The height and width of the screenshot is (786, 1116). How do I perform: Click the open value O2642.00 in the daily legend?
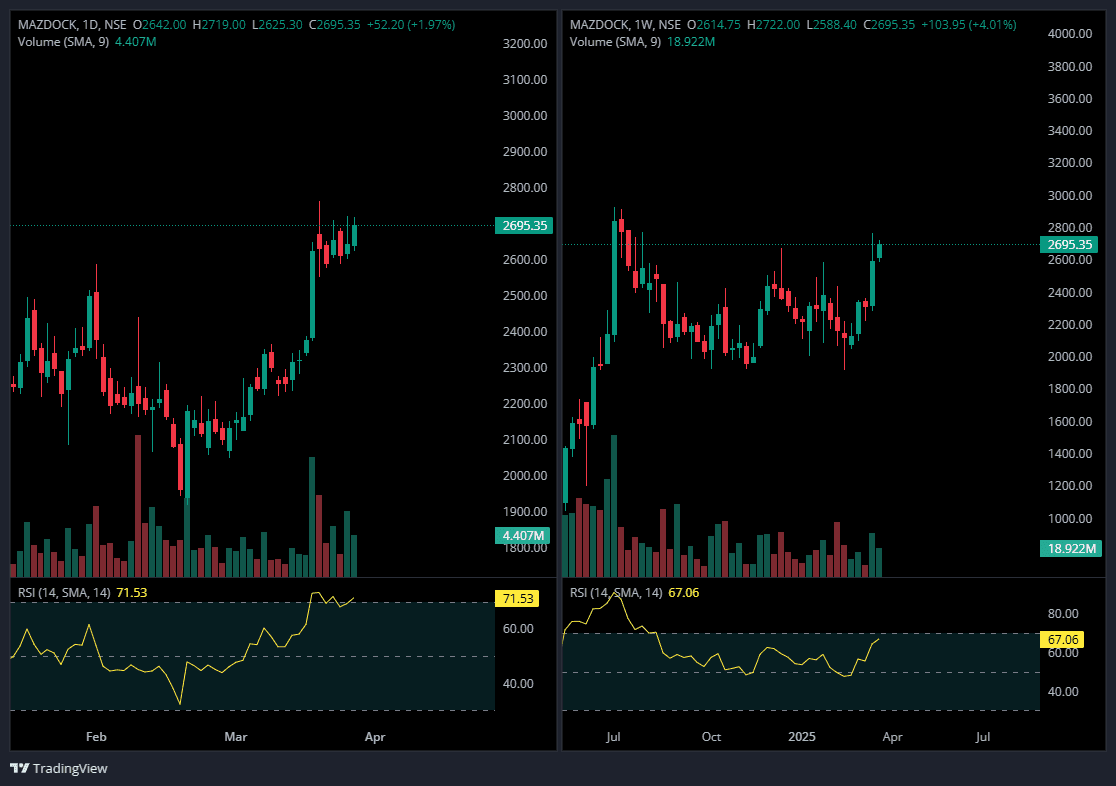tap(159, 25)
